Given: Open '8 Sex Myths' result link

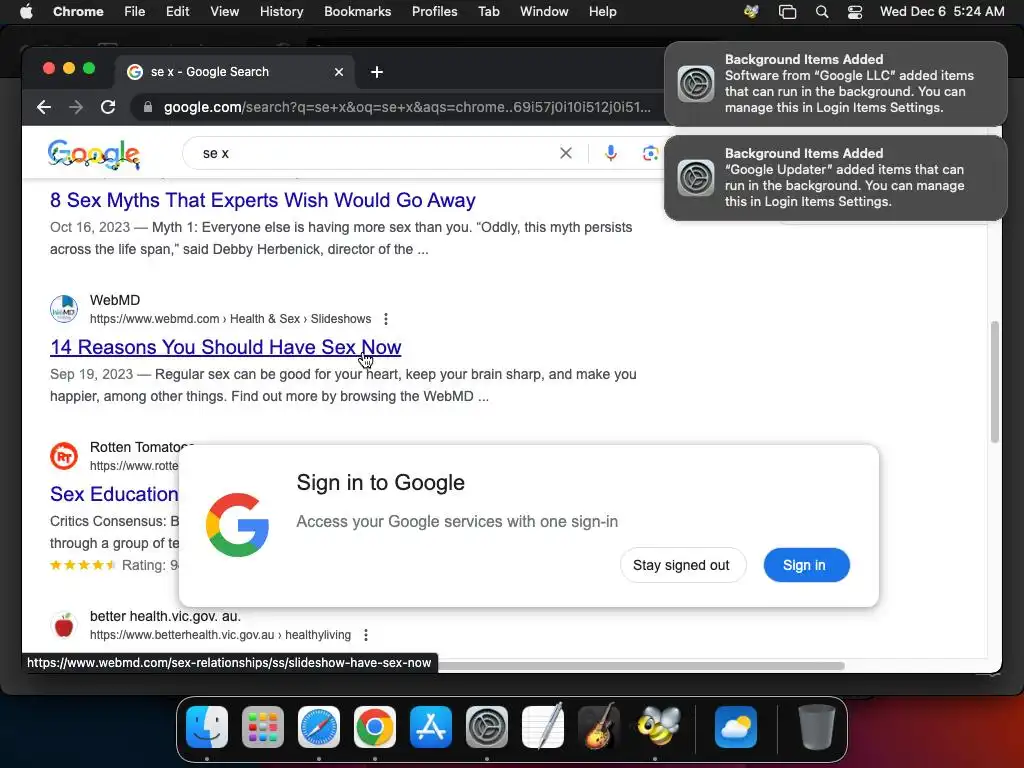Looking at the screenshot, I should [263, 200].
